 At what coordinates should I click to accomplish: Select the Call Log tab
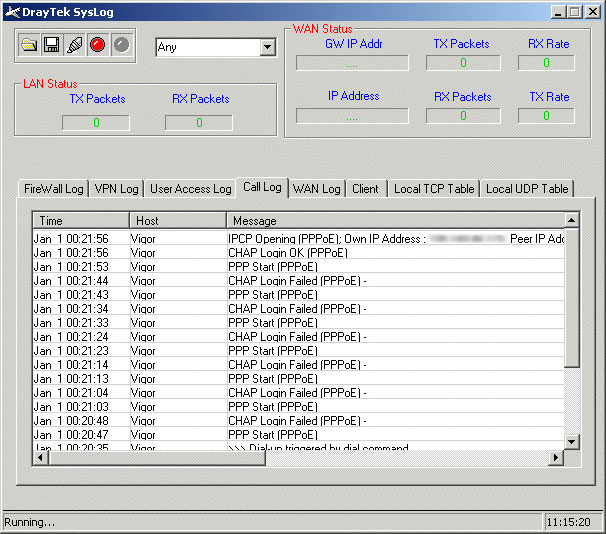point(262,187)
